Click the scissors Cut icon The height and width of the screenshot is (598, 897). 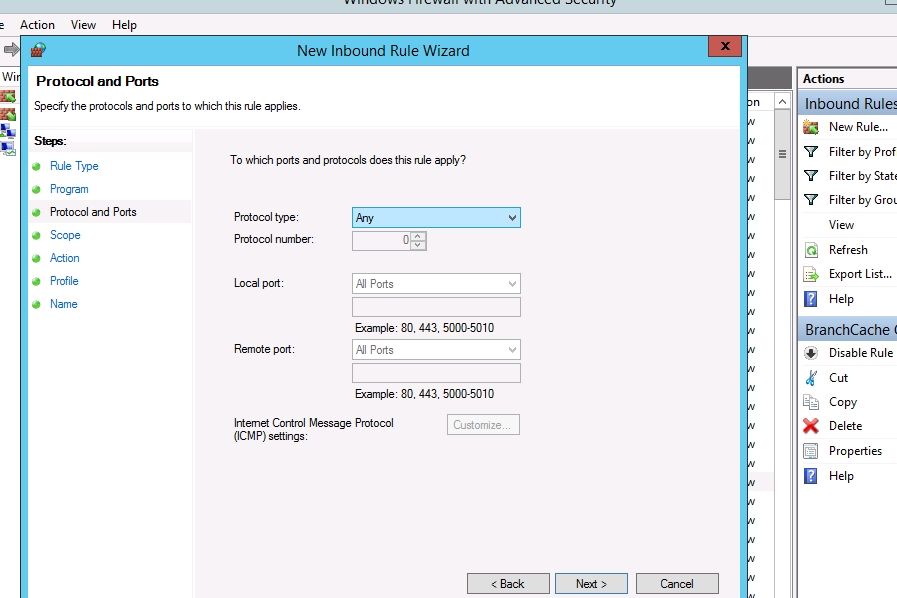[x=811, y=378]
